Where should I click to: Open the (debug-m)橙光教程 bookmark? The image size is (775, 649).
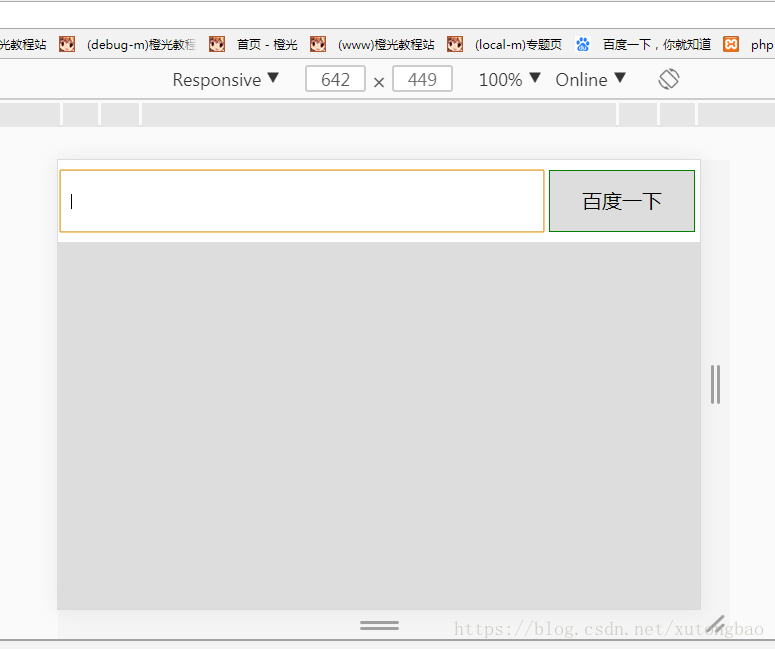coord(141,44)
